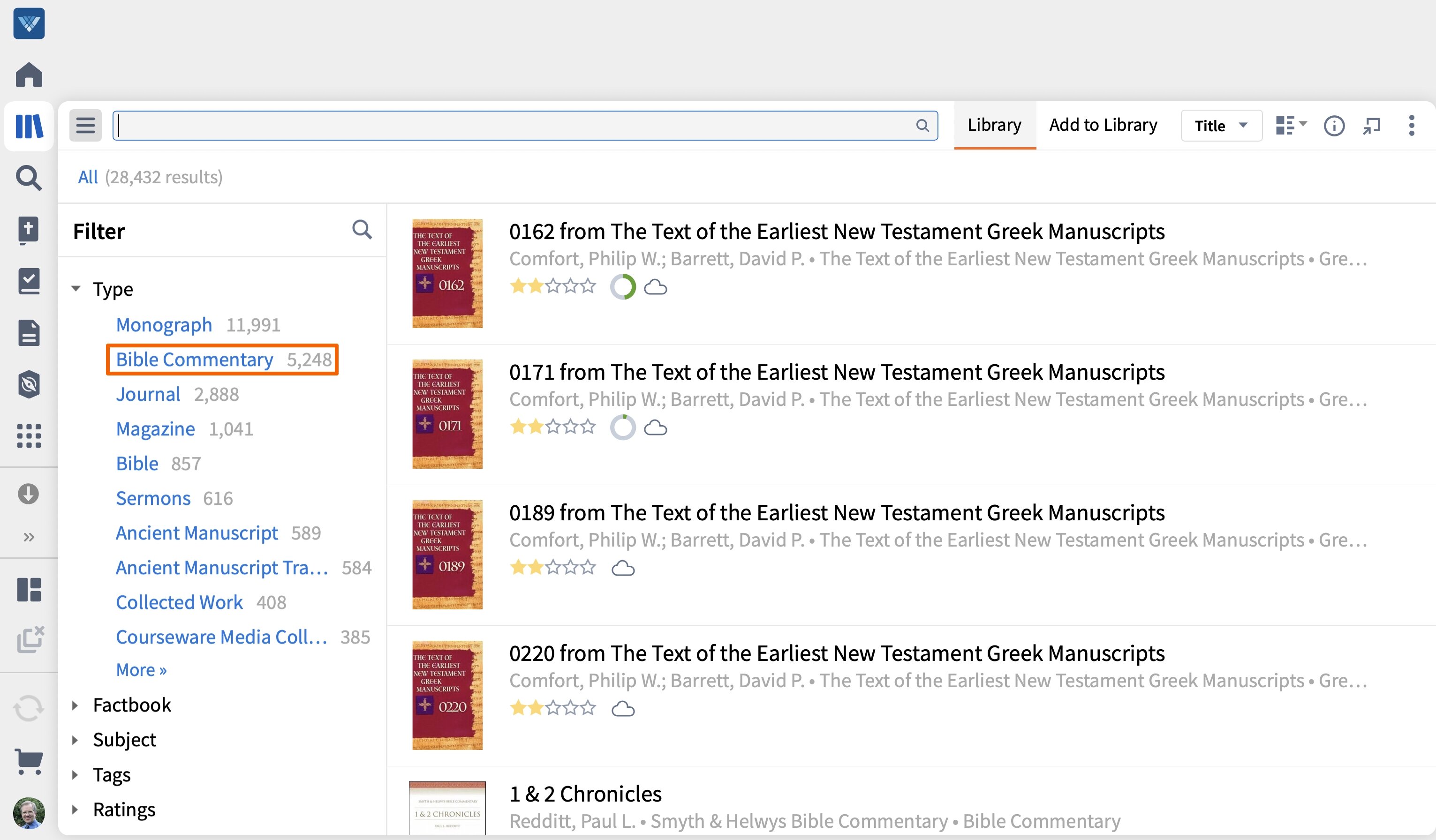Open the three-dot options menu
The height and width of the screenshot is (840, 1436).
coord(1412,126)
